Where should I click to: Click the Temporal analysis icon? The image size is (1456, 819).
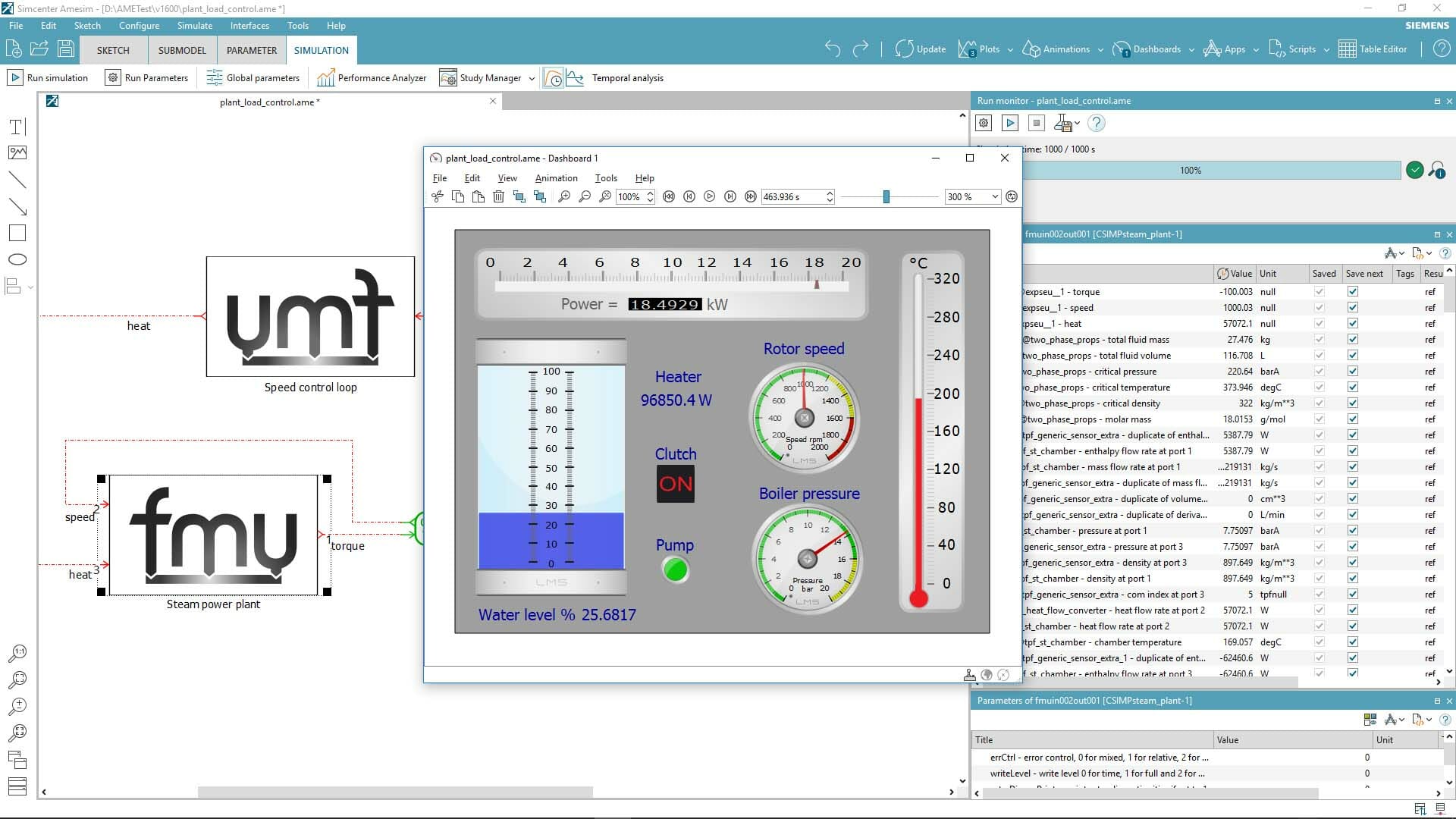click(576, 77)
